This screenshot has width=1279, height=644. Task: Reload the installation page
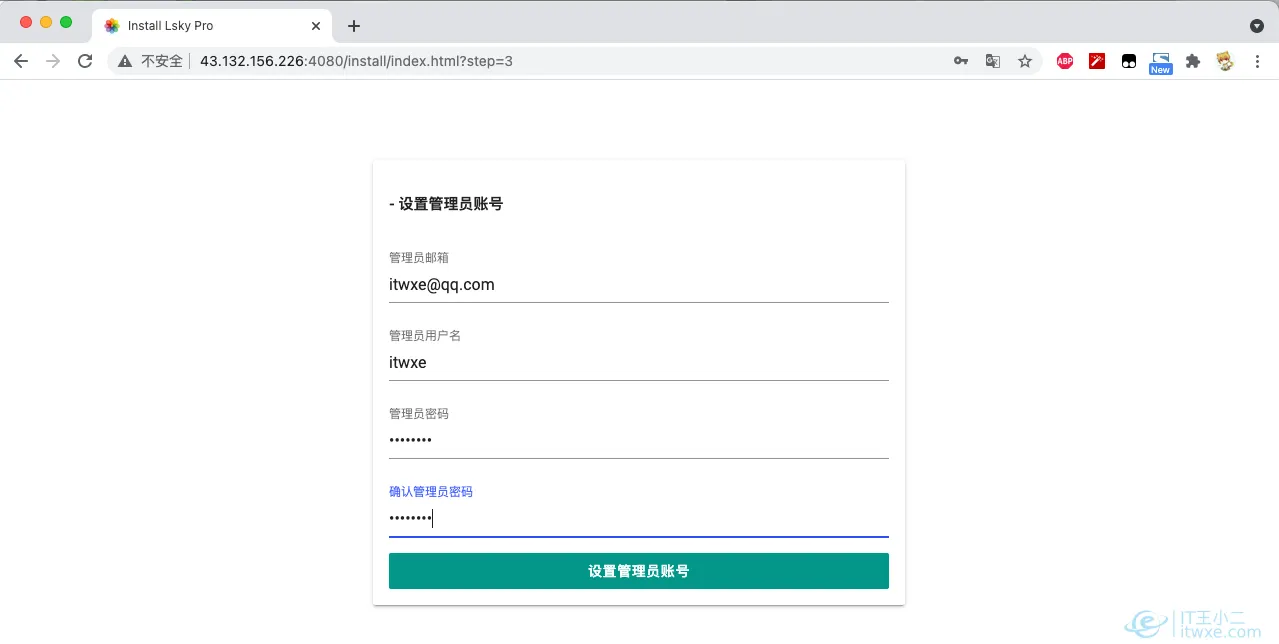coord(84,61)
